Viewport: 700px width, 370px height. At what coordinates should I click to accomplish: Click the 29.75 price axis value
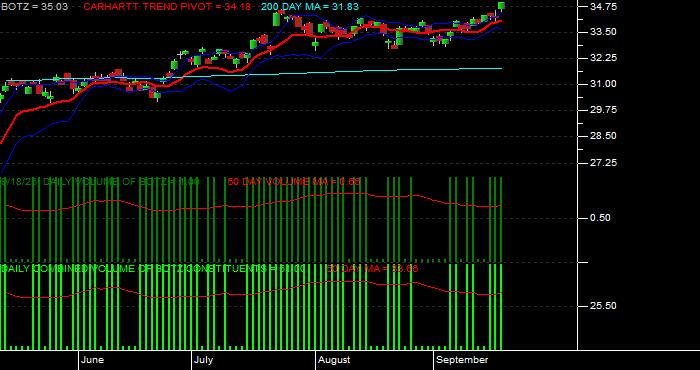tap(603, 110)
